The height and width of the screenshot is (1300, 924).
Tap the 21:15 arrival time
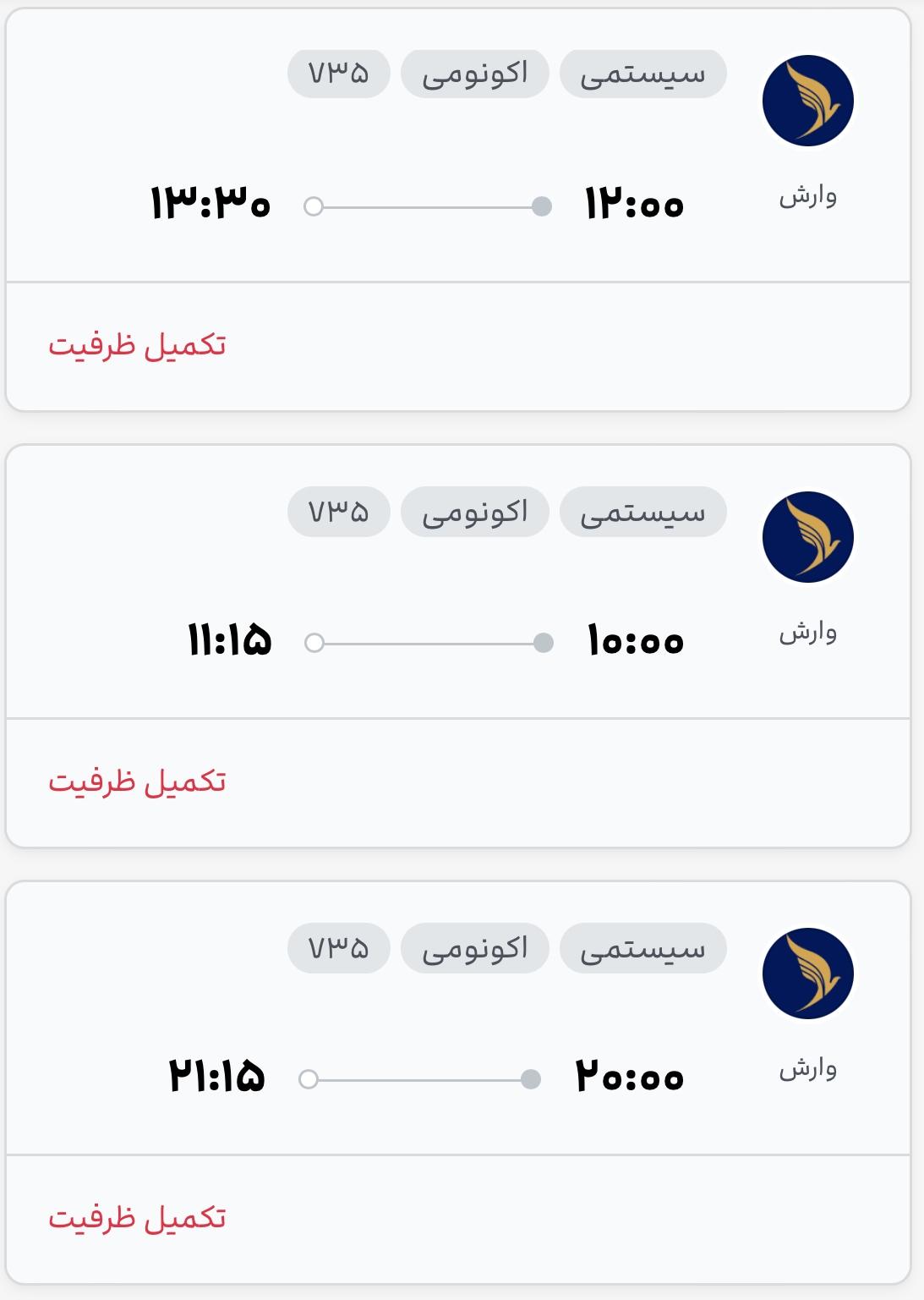[217, 1077]
